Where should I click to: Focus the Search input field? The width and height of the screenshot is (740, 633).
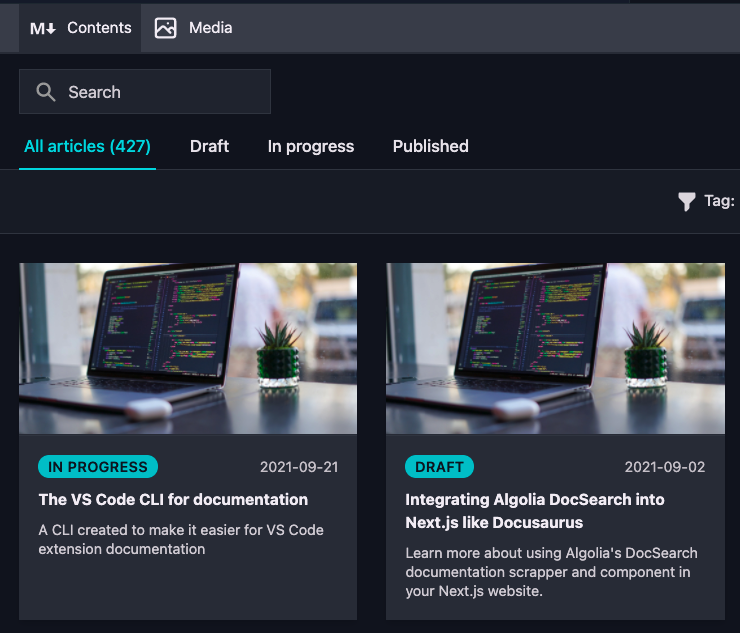(160, 92)
